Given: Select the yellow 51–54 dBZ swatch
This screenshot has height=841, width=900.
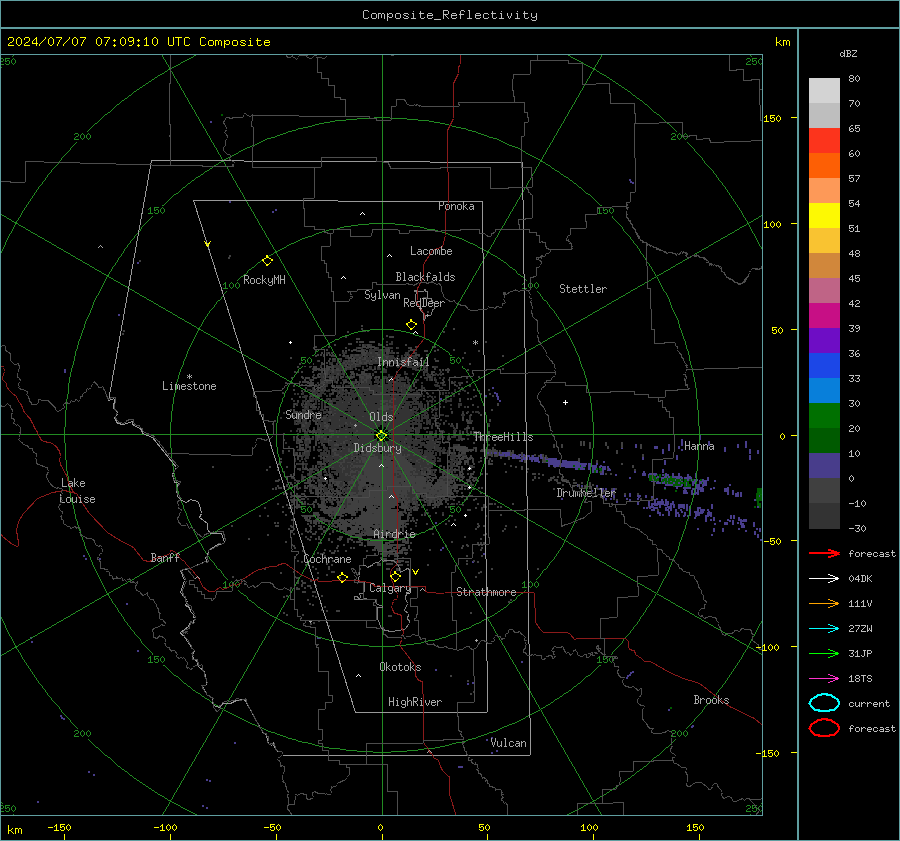Looking at the screenshot, I should pyautogui.click(x=824, y=216).
